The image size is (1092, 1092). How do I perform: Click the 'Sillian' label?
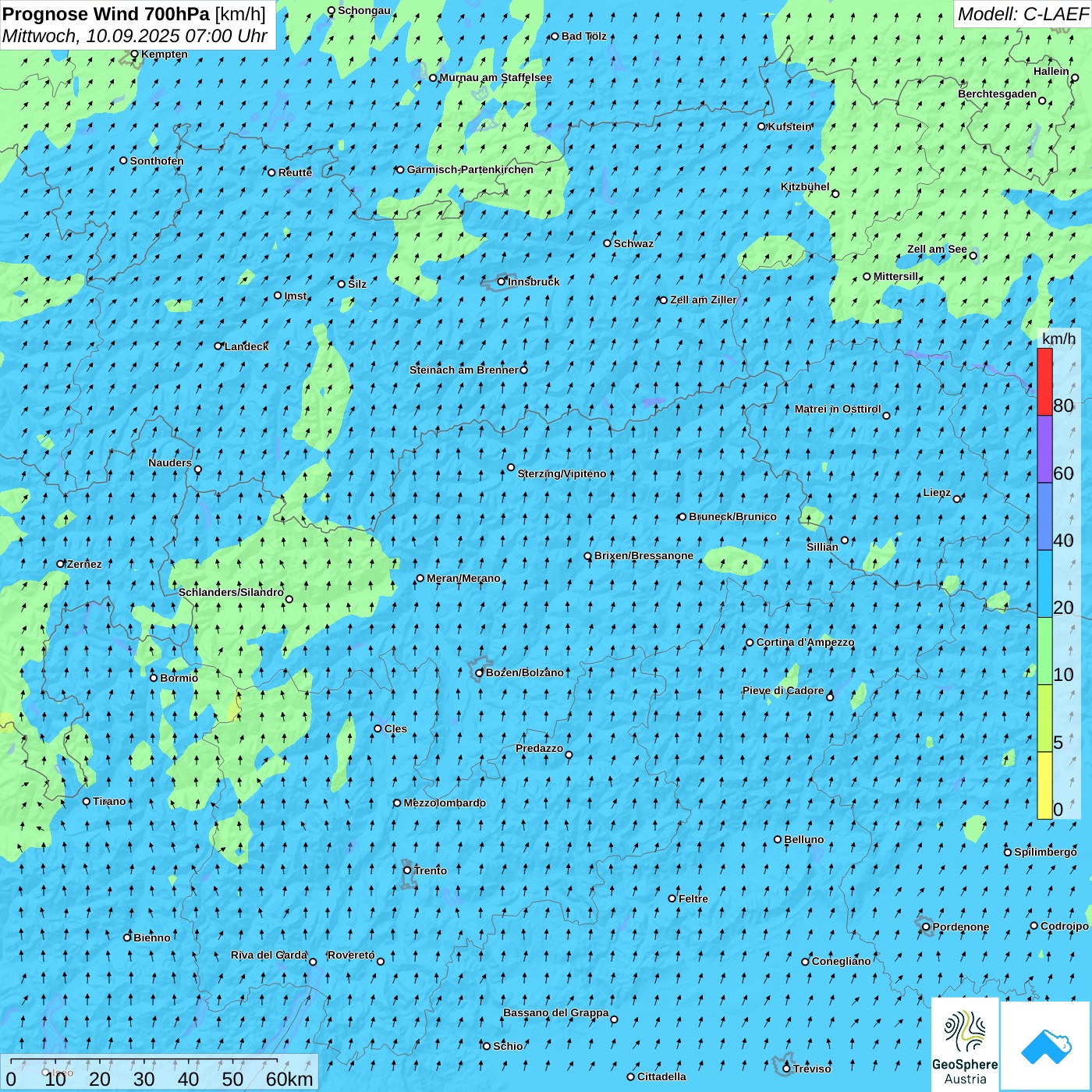[822, 547]
